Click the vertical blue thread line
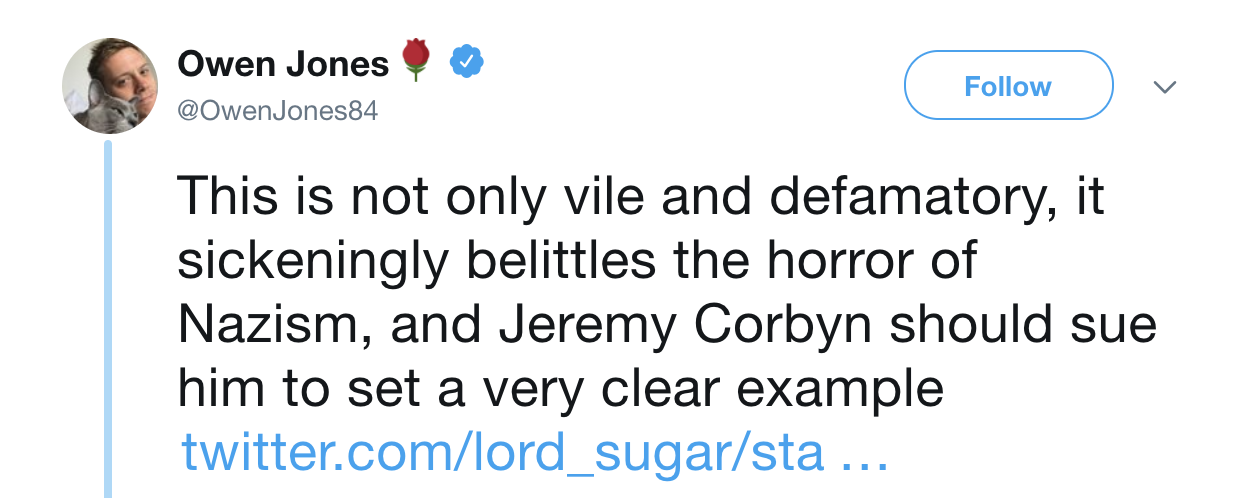The height and width of the screenshot is (498, 1244). pyautogui.click(x=108, y=320)
